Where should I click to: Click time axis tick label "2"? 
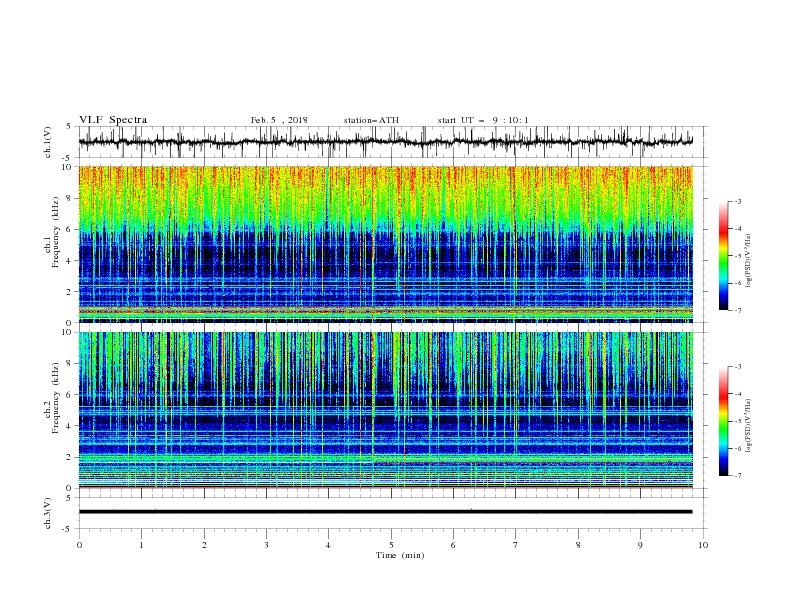coord(204,545)
